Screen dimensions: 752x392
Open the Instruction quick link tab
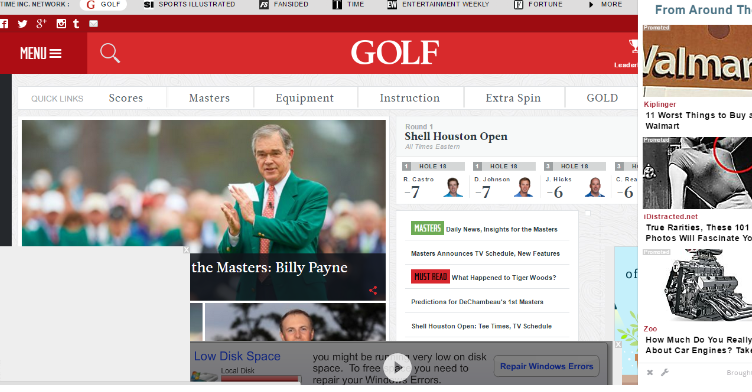point(410,98)
